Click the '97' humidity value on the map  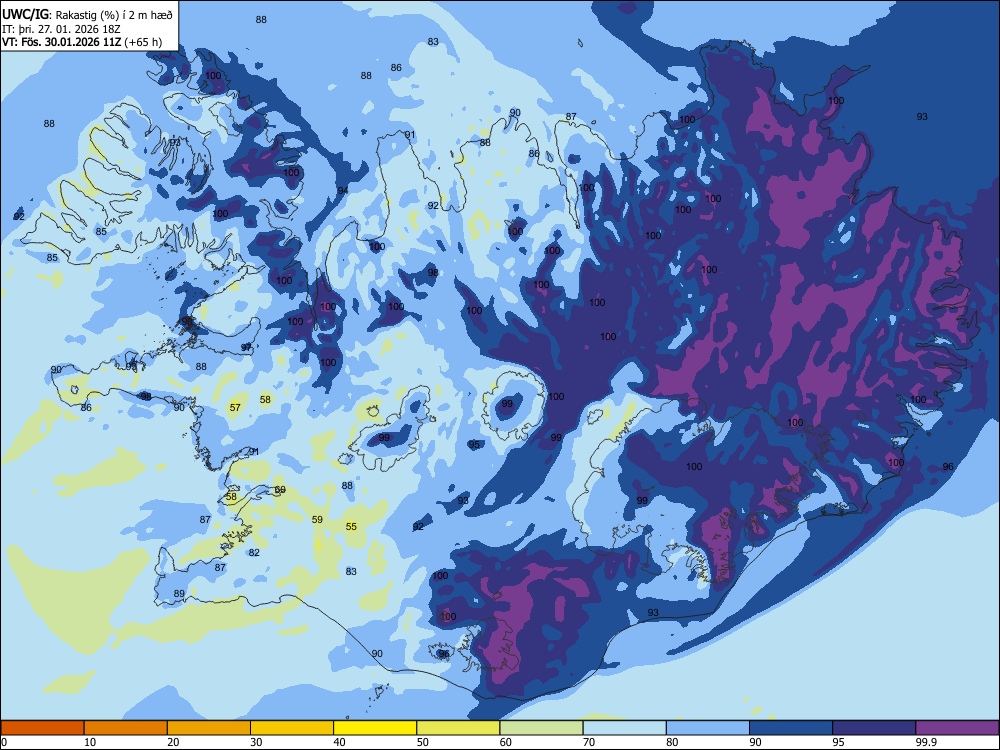[246, 347]
